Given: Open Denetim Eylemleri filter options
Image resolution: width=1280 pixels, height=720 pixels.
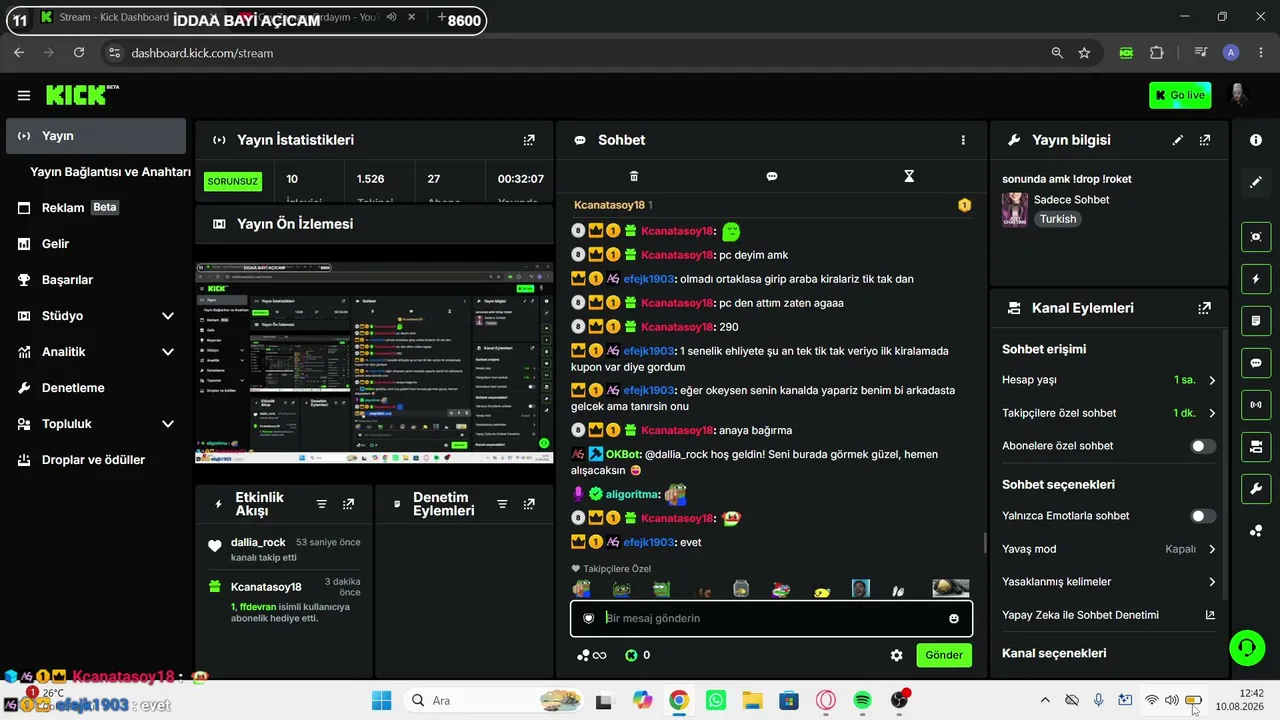Looking at the screenshot, I should pyautogui.click(x=502, y=504).
